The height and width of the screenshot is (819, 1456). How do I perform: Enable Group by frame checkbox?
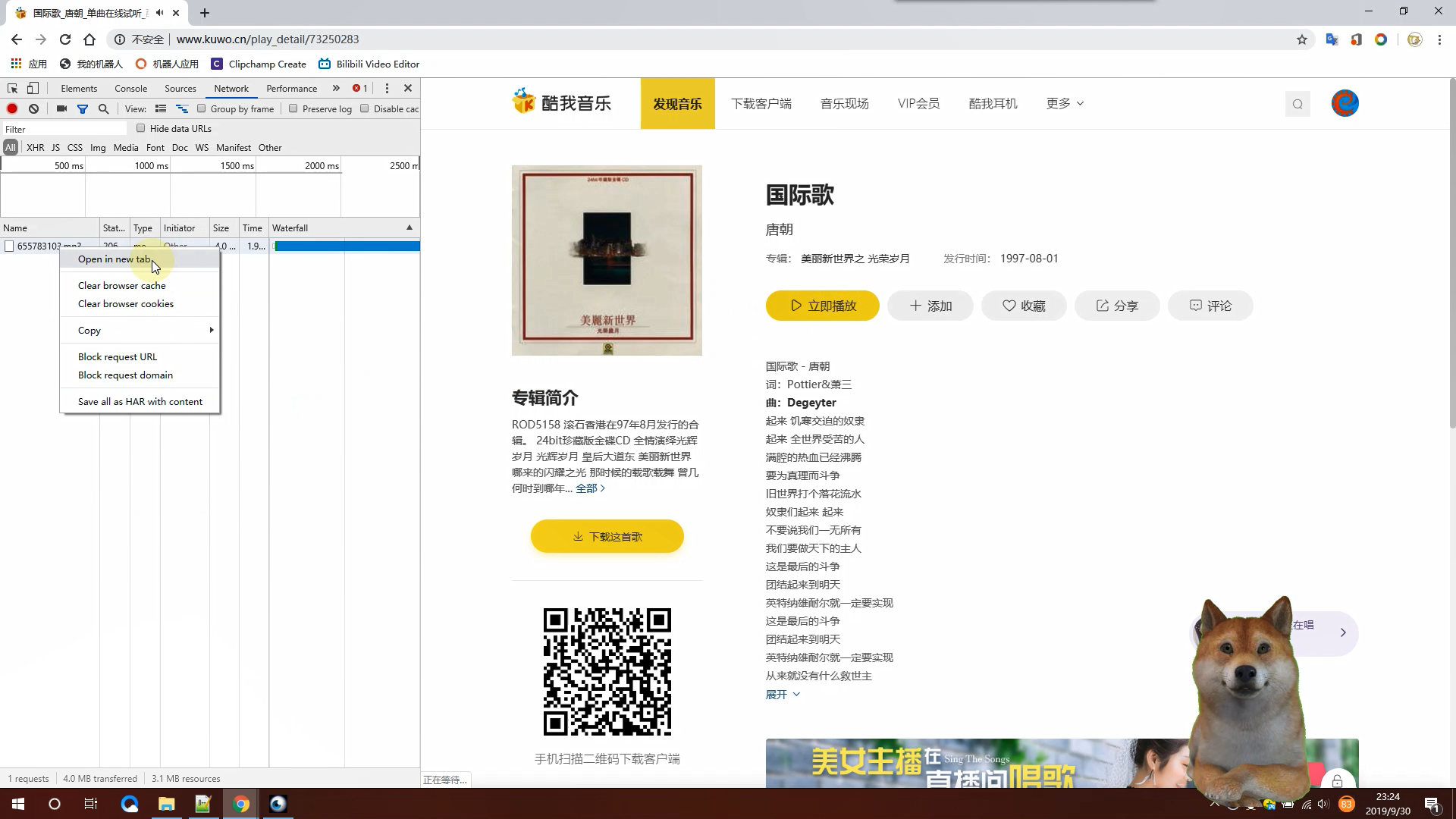coord(202,108)
